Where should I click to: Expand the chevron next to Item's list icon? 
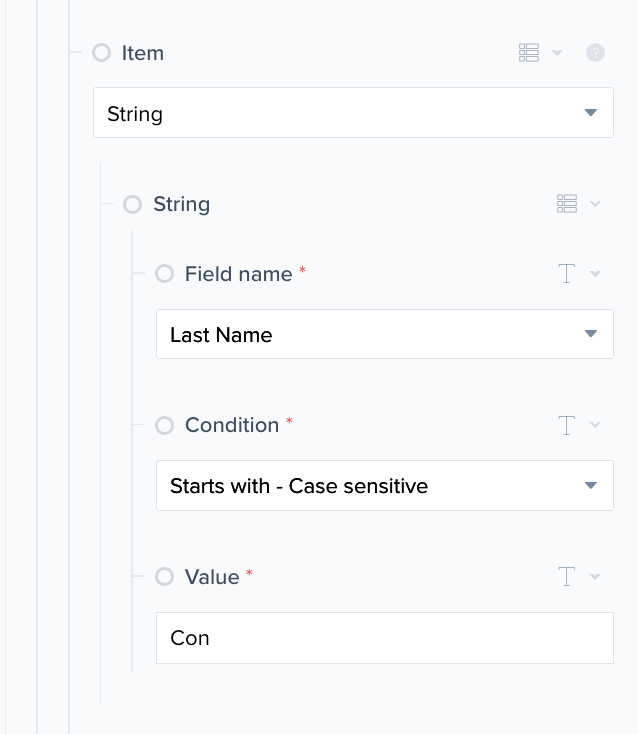tap(557, 53)
